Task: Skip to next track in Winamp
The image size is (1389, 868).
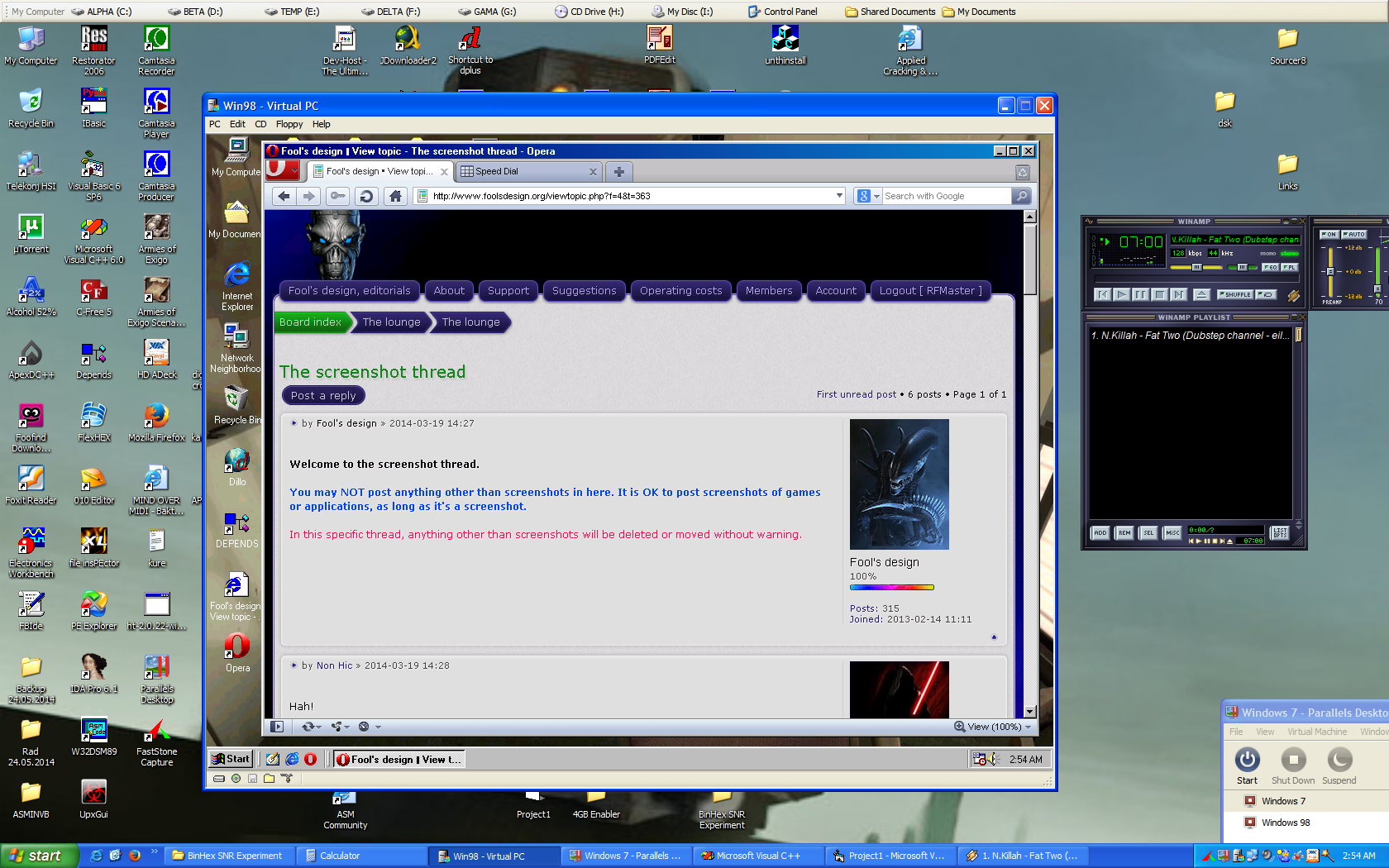Action: pos(1179,294)
